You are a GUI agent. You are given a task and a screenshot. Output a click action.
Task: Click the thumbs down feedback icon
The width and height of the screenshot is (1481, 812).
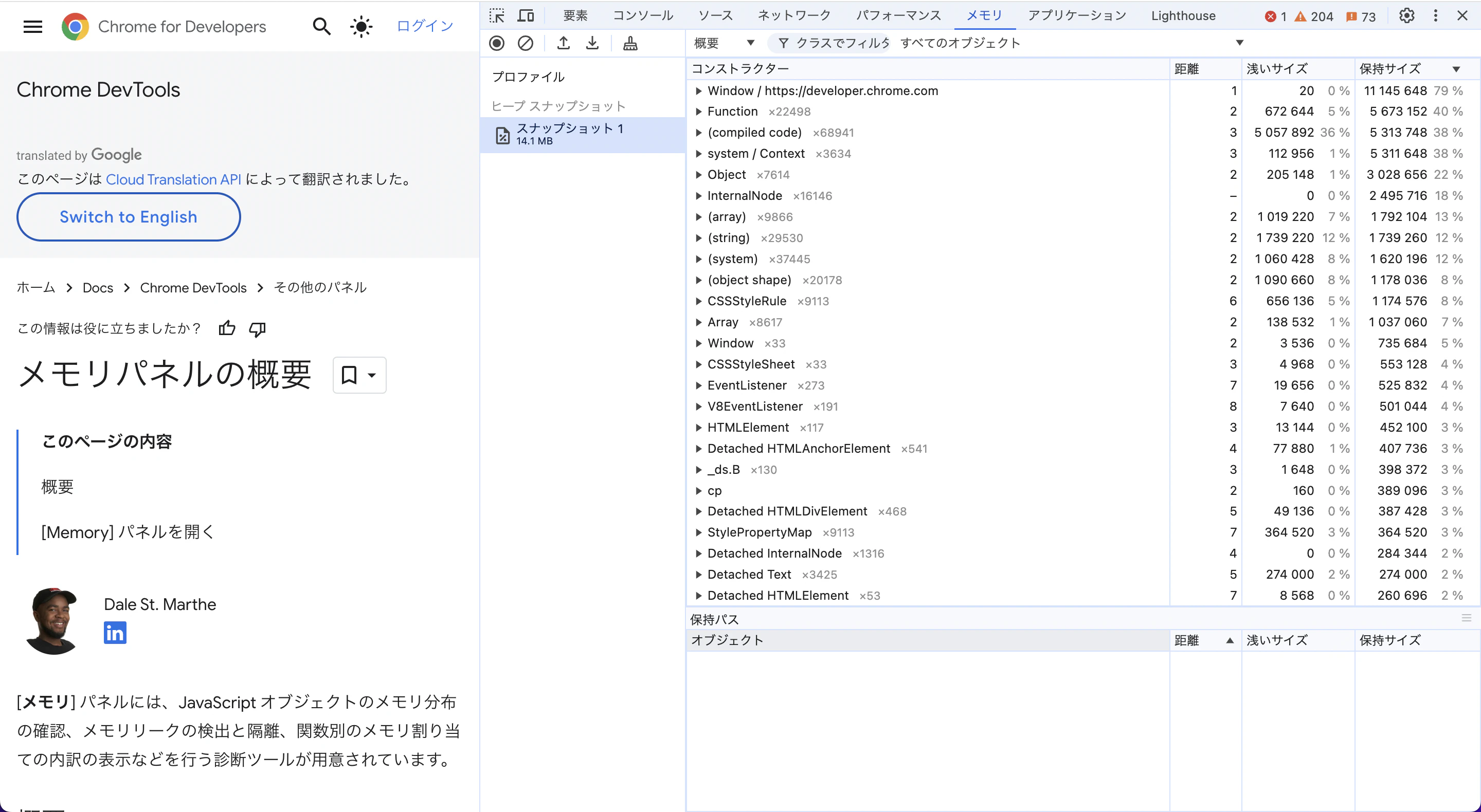click(x=257, y=329)
